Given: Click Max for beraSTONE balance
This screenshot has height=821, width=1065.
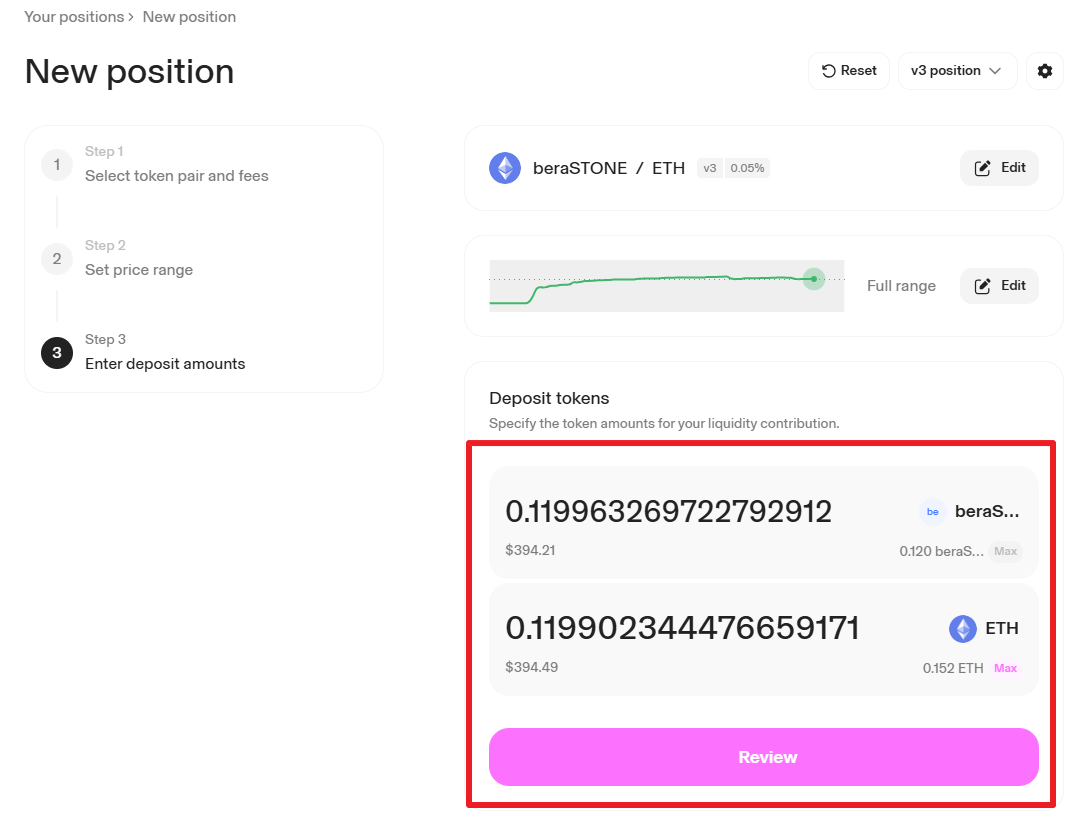Looking at the screenshot, I should click(x=1005, y=551).
